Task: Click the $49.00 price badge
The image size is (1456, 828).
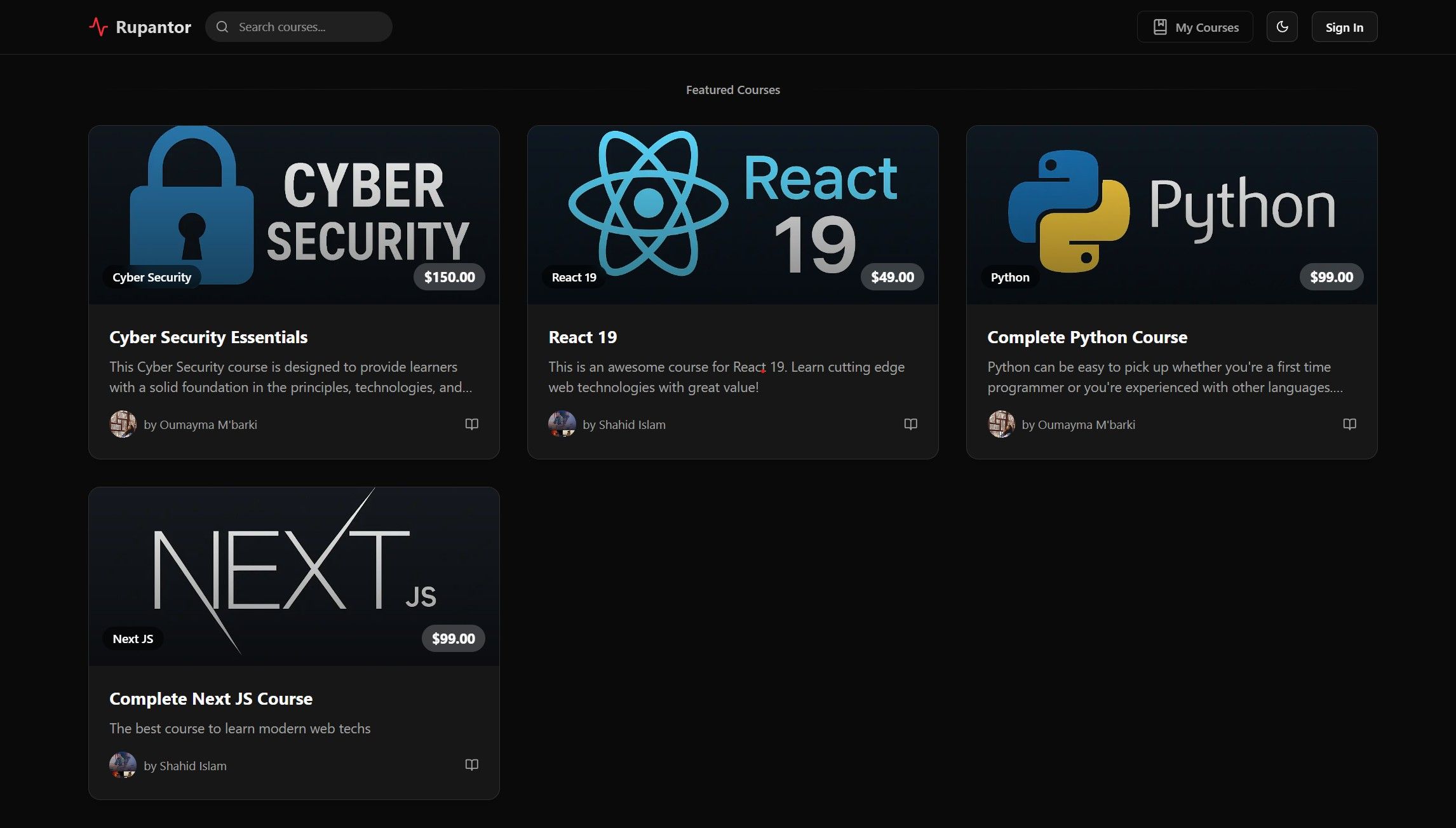Action: coord(893,277)
